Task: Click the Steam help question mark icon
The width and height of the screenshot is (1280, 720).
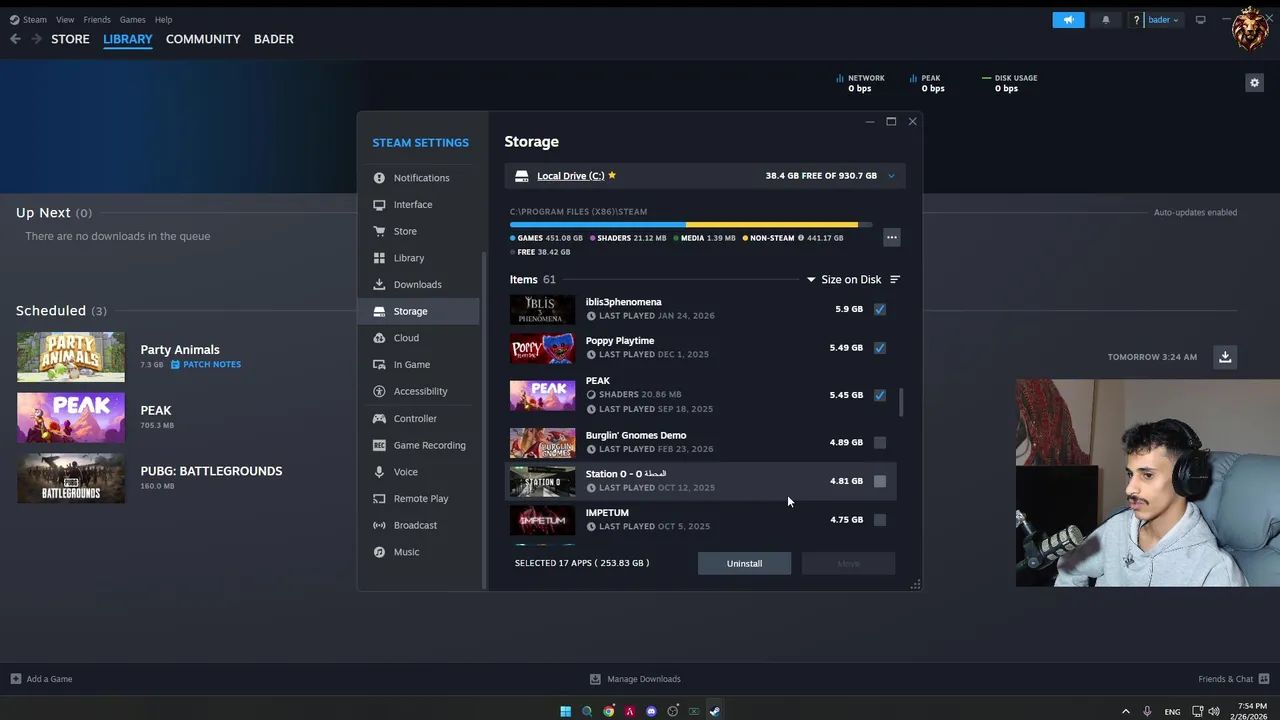Action: tap(1137, 20)
